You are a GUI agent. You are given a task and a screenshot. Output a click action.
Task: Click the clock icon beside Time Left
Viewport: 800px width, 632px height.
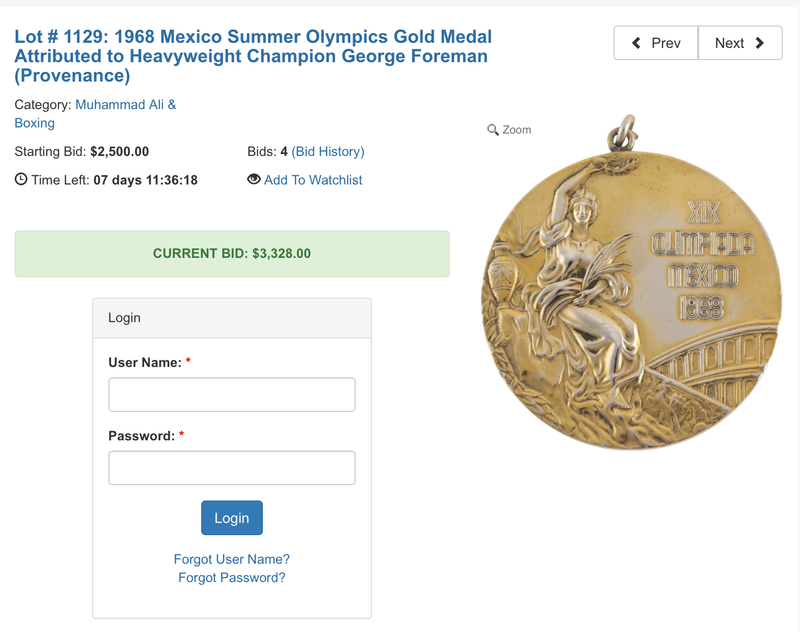pos(21,180)
